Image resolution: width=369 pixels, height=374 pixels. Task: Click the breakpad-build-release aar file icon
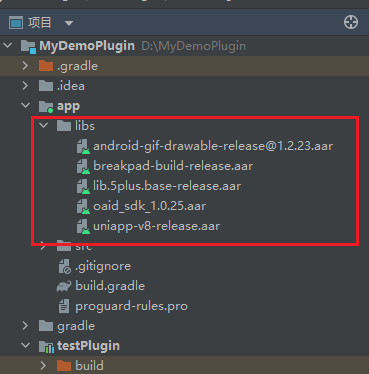[83, 166]
